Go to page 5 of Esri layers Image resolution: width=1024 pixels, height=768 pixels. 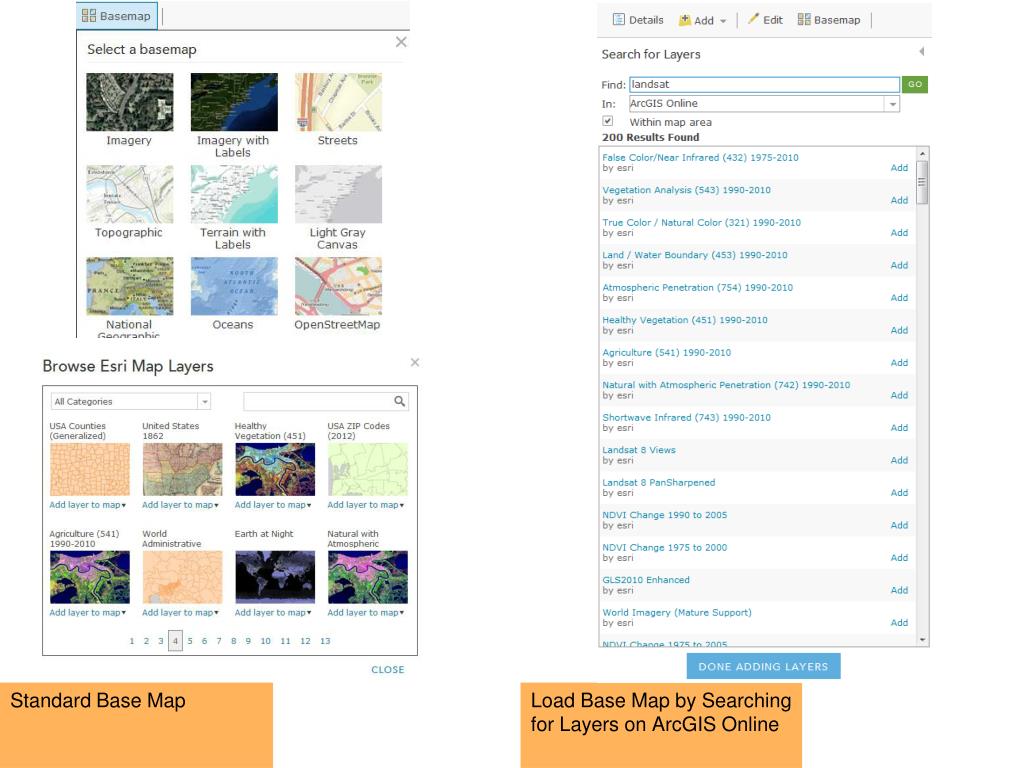[190, 641]
